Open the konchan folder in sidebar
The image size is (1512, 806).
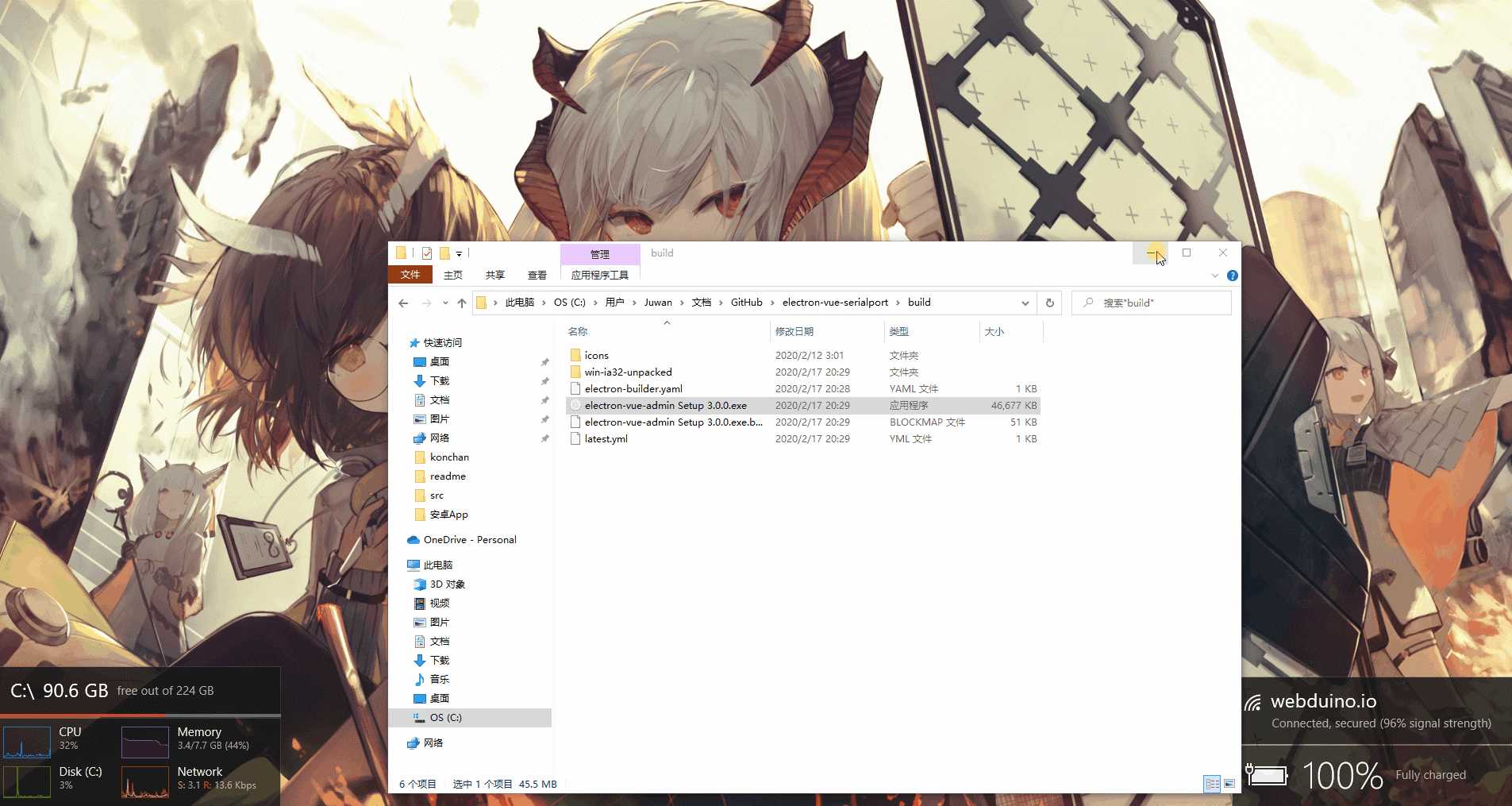coord(449,457)
